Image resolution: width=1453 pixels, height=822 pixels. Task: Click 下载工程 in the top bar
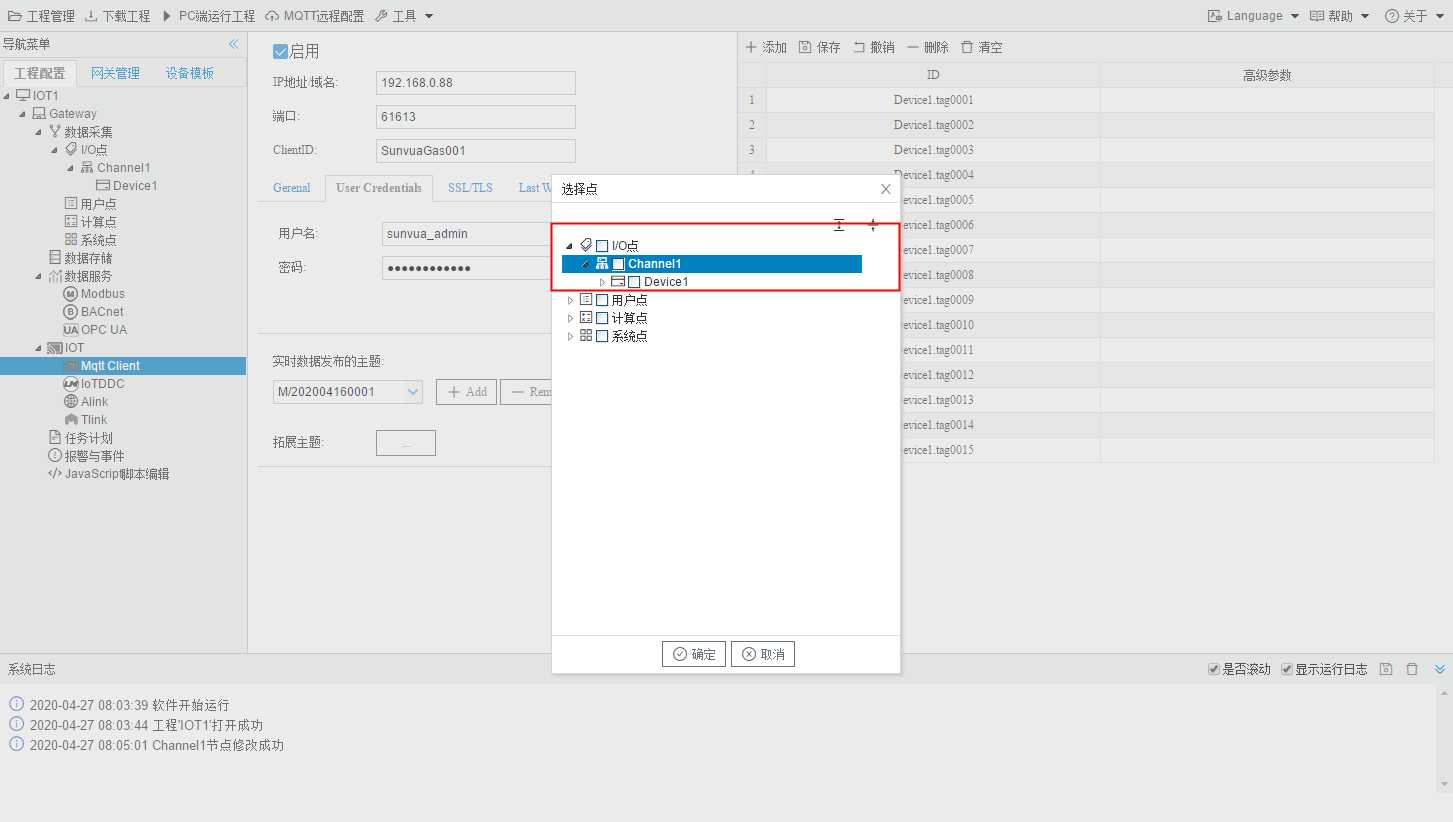(x=117, y=16)
